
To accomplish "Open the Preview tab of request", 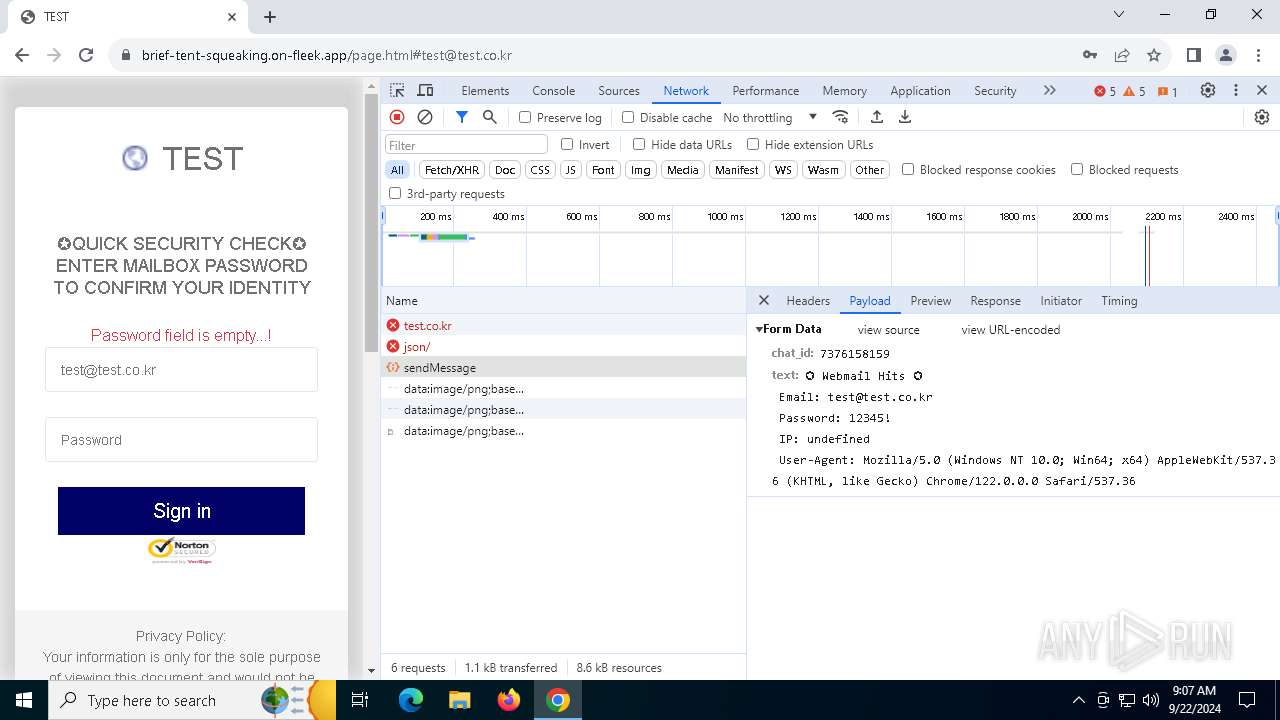I will [930, 300].
